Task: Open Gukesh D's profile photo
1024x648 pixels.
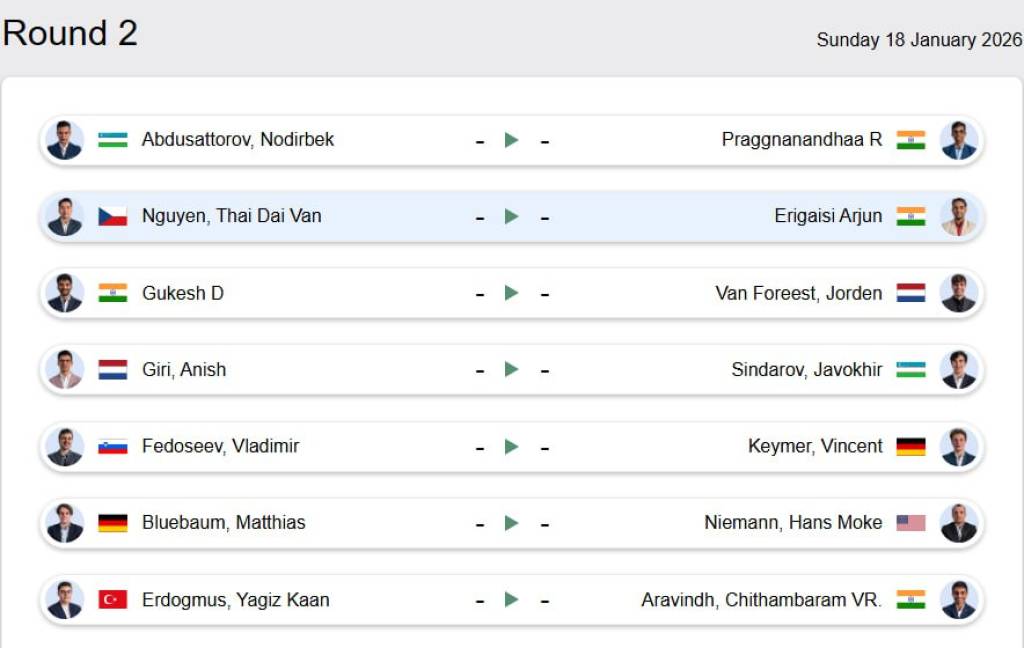Action: click(65, 293)
